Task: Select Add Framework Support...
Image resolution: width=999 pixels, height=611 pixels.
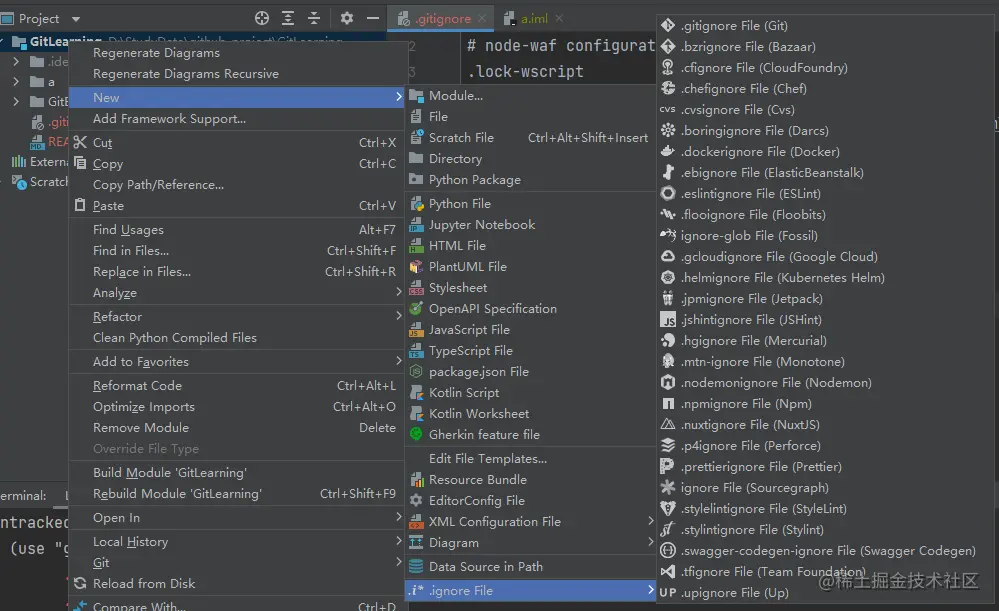Action: [x=236, y=119]
